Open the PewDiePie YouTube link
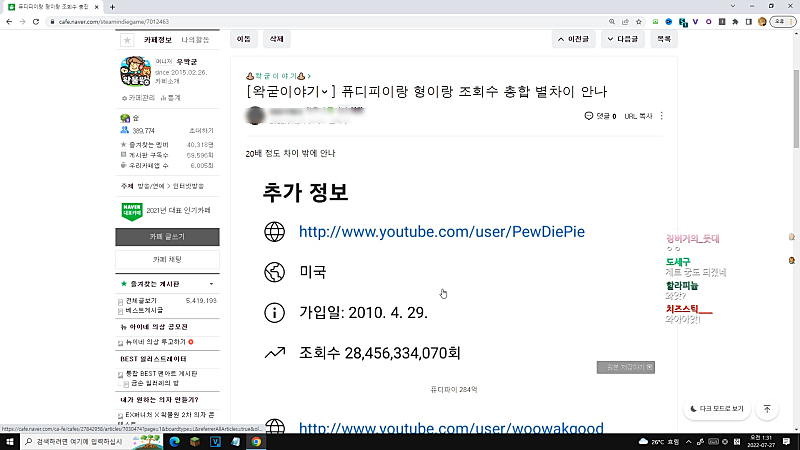This screenshot has width=800, height=450. (441, 232)
